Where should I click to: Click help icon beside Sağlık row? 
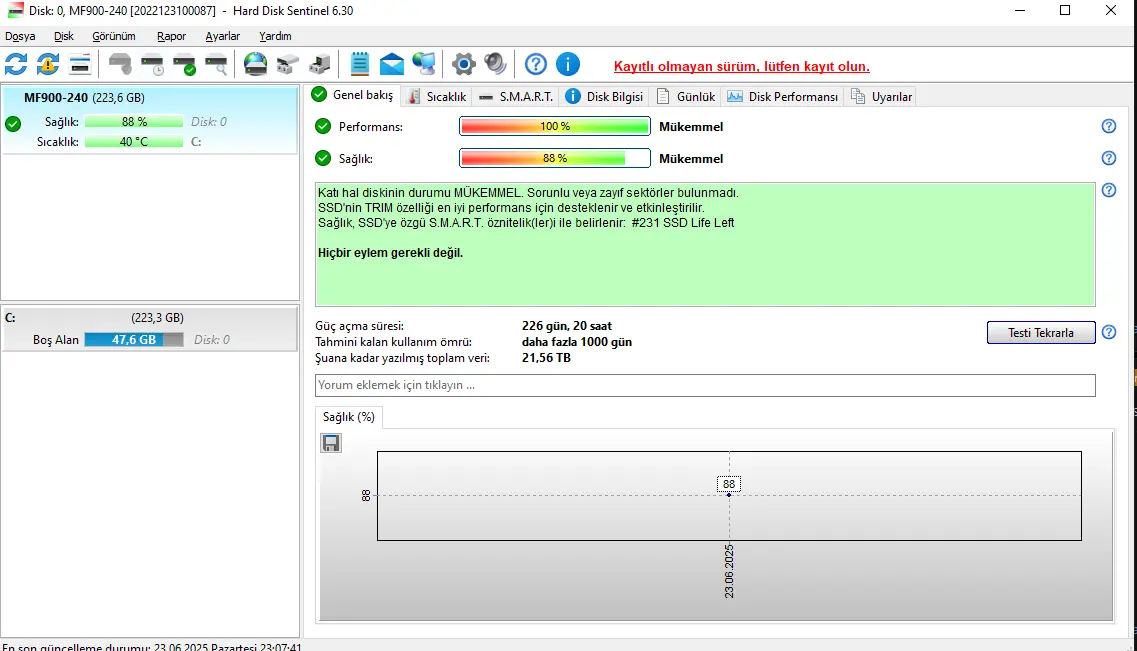(x=1109, y=158)
